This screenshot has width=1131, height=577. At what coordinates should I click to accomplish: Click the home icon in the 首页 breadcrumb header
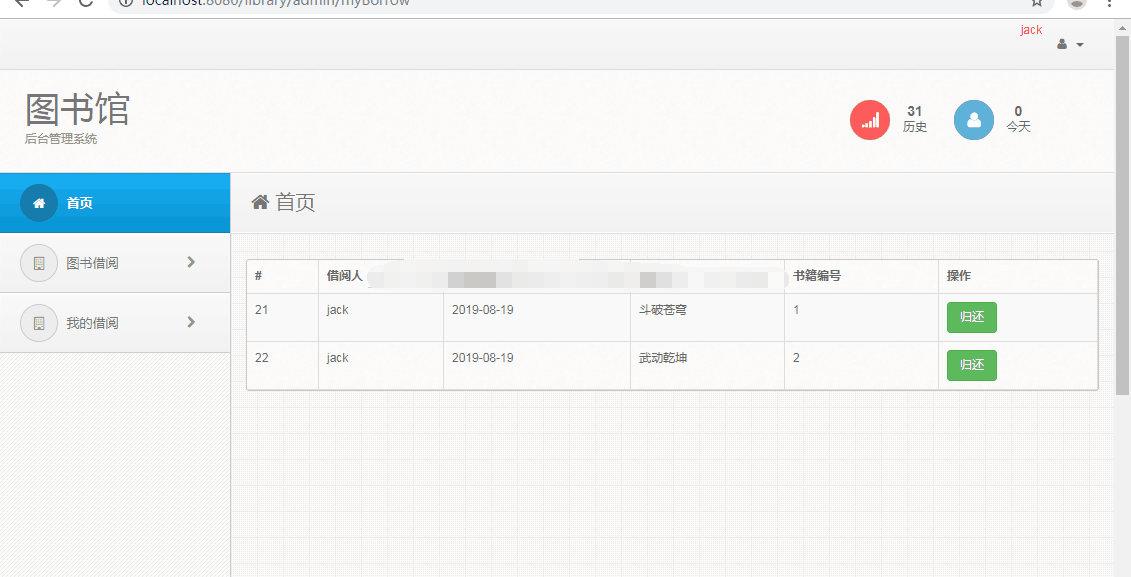click(x=260, y=201)
